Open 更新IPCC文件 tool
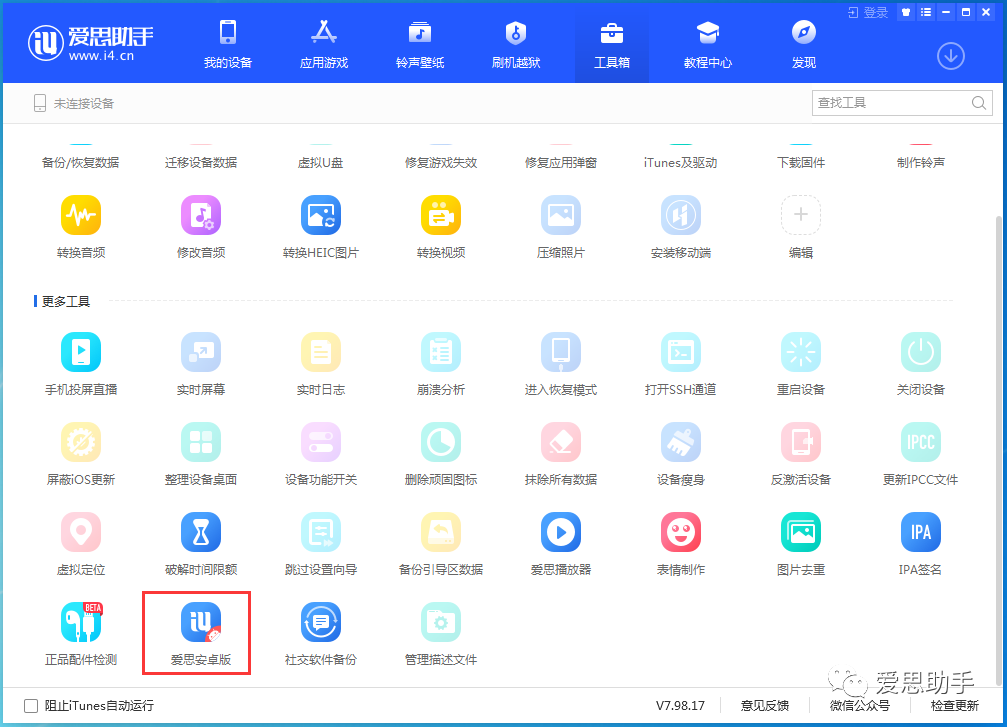Screen dimensions: 1007x727 point(921,442)
